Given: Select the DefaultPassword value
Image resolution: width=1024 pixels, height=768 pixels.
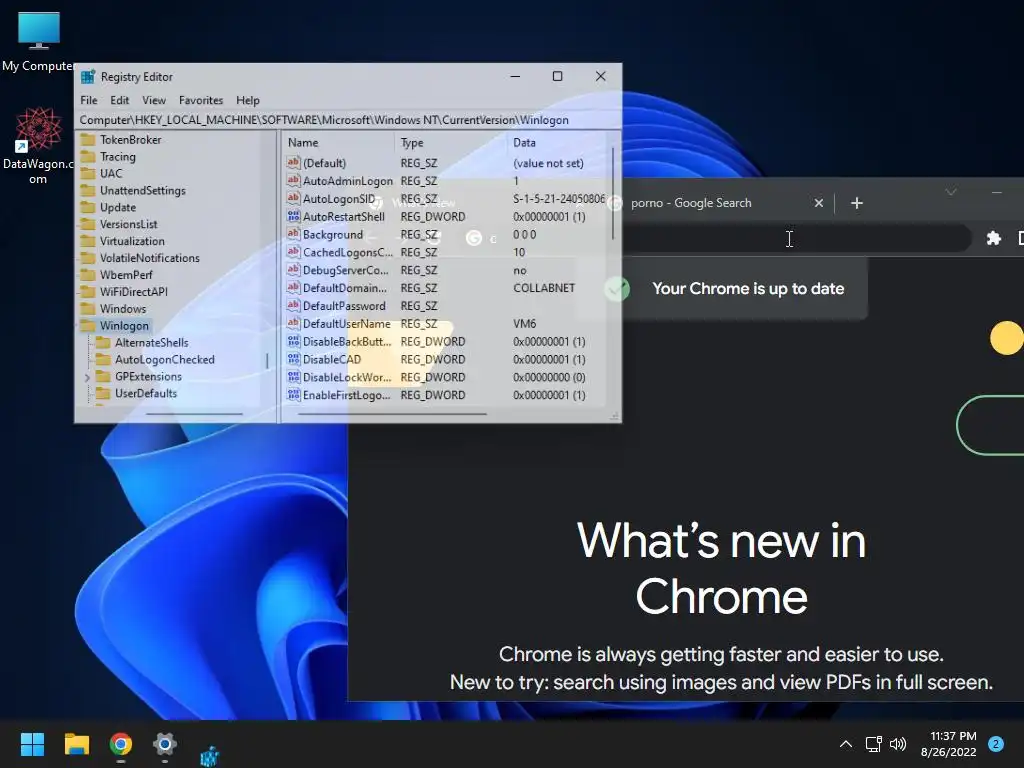Looking at the screenshot, I should pyautogui.click(x=344, y=306).
